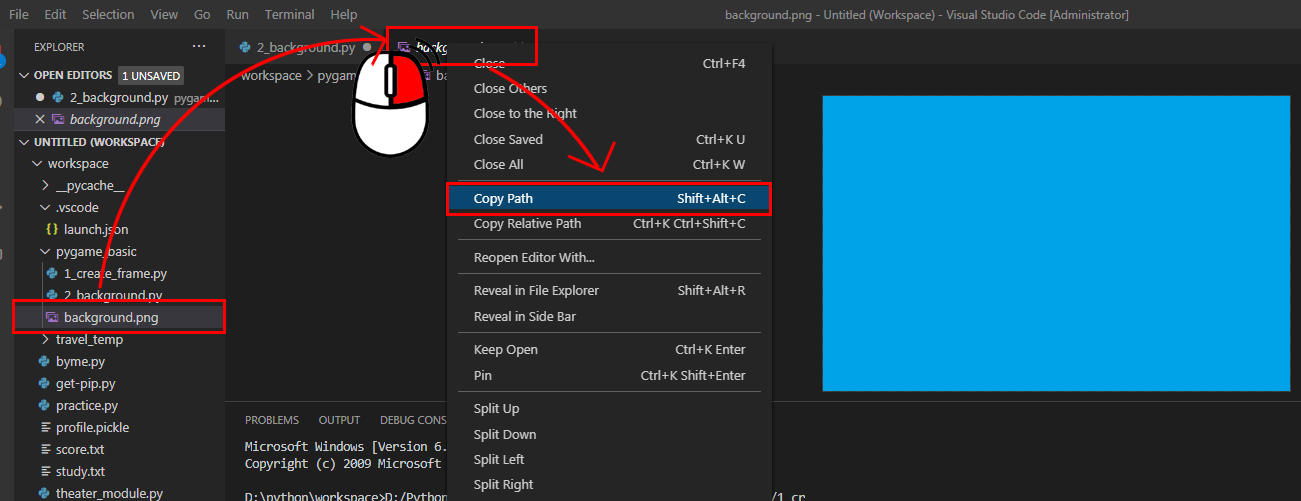Choose Close to the Right
The image size is (1301, 501).
(609, 113)
